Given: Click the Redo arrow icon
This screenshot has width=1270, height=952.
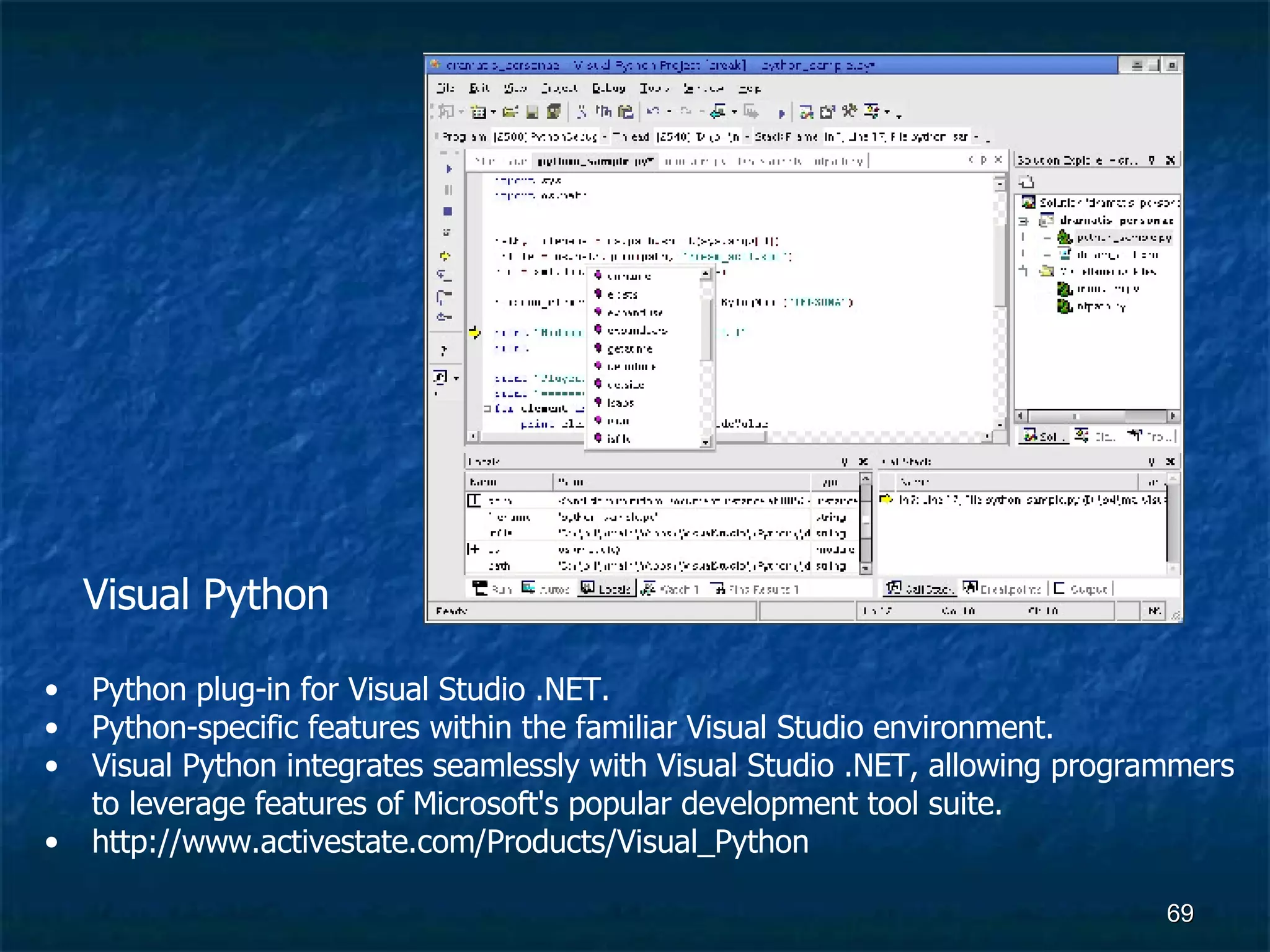Looking at the screenshot, I should (685, 112).
